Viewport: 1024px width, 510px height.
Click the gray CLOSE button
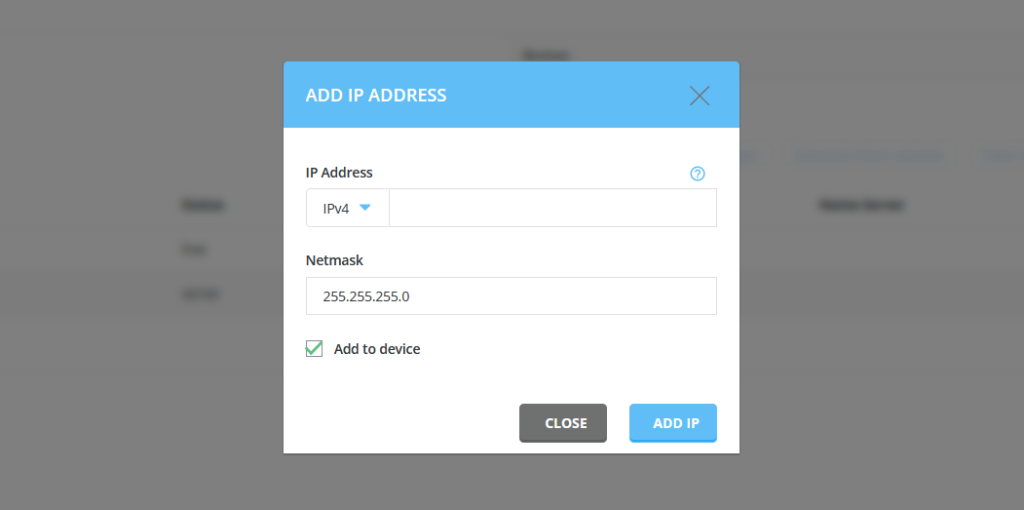click(563, 423)
